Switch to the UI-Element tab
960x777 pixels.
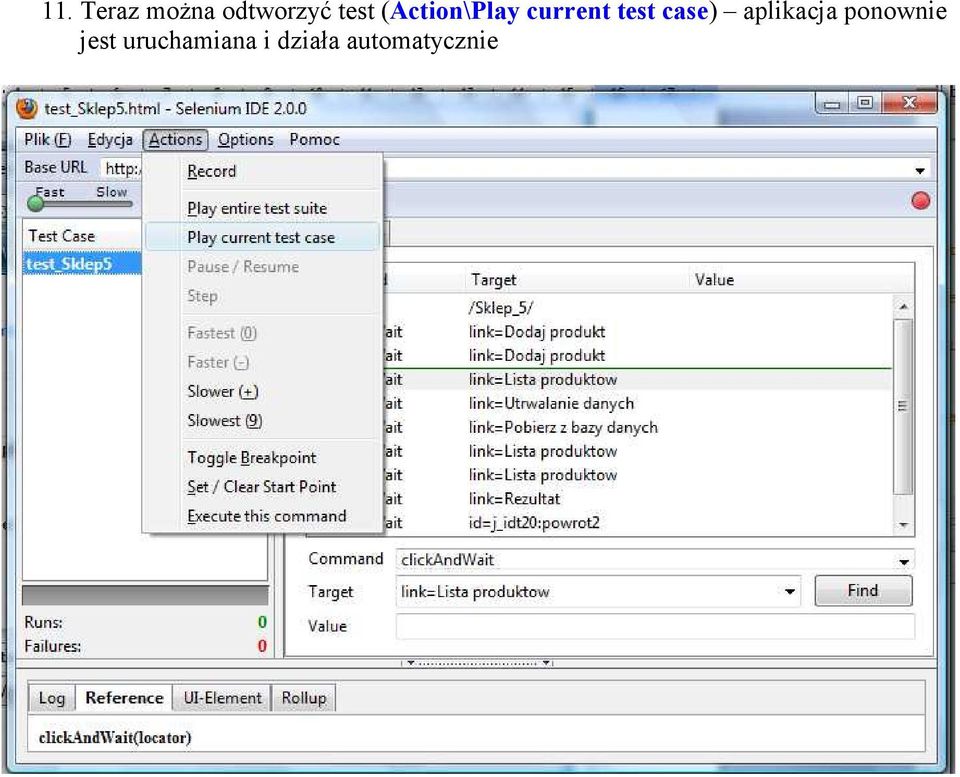point(222,699)
